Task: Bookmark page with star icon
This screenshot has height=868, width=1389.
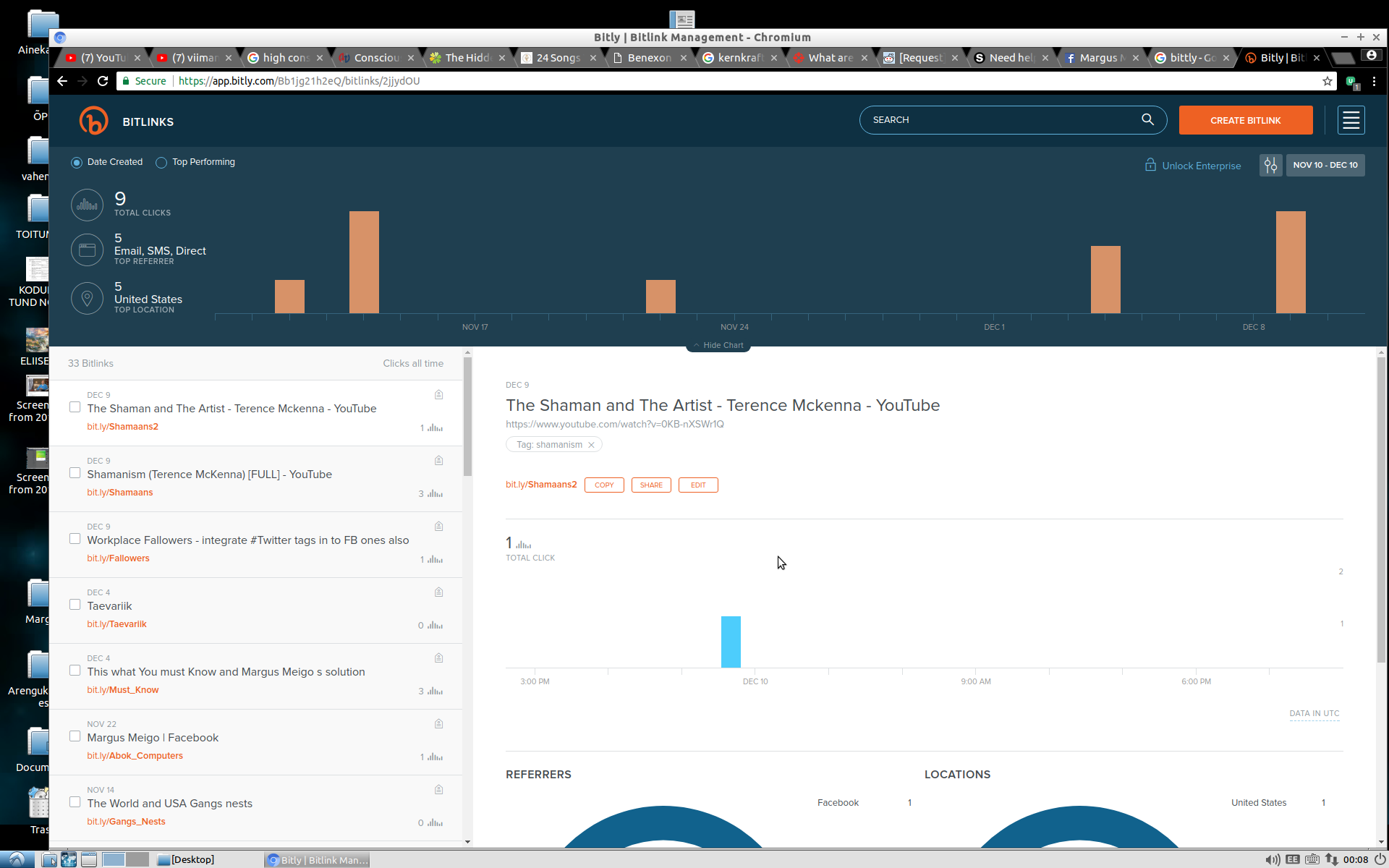Action: (1328, 81)
